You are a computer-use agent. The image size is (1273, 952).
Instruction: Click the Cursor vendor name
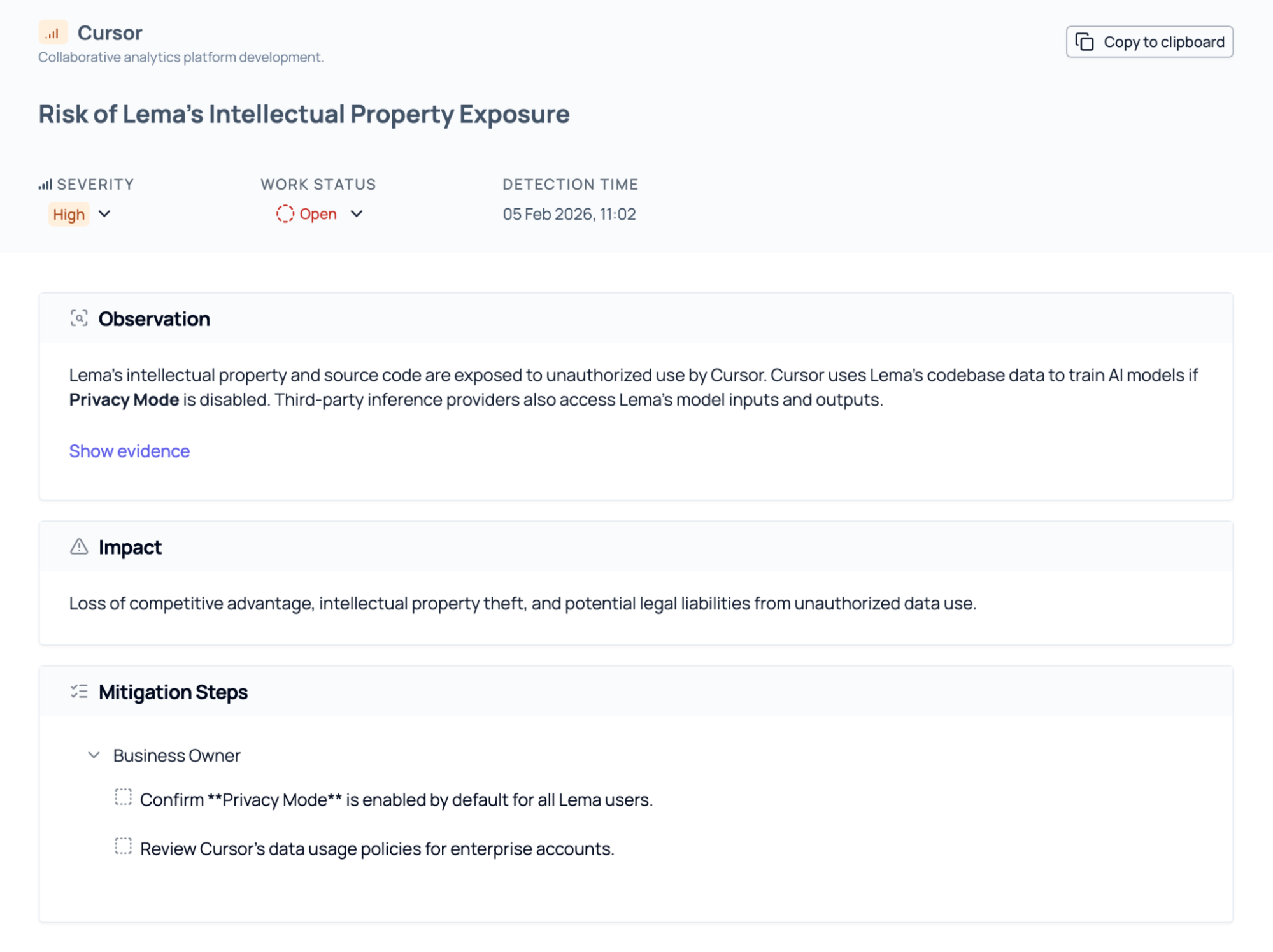tap(110, 33)
